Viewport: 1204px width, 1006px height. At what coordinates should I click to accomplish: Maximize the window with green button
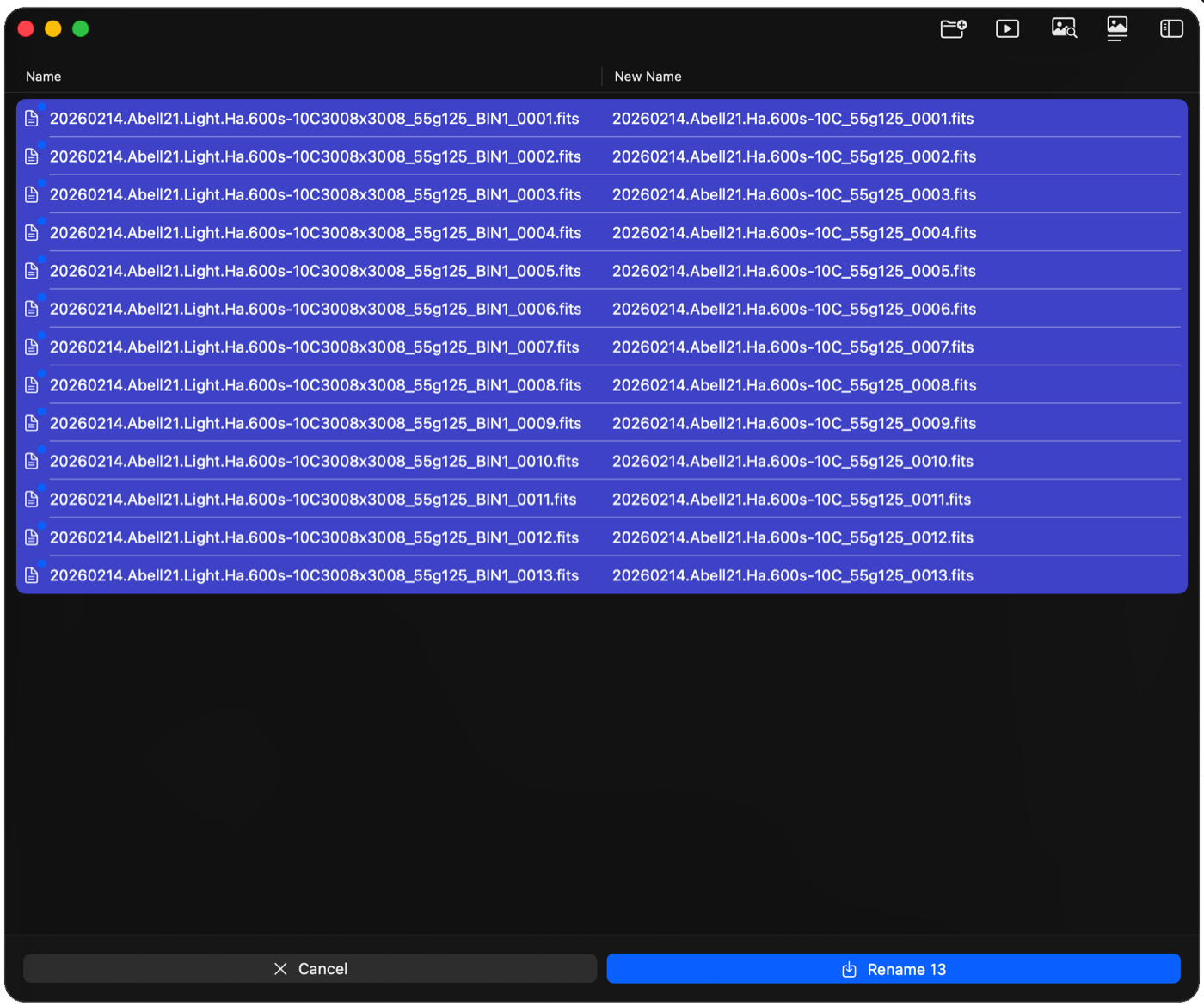point(81,29)
